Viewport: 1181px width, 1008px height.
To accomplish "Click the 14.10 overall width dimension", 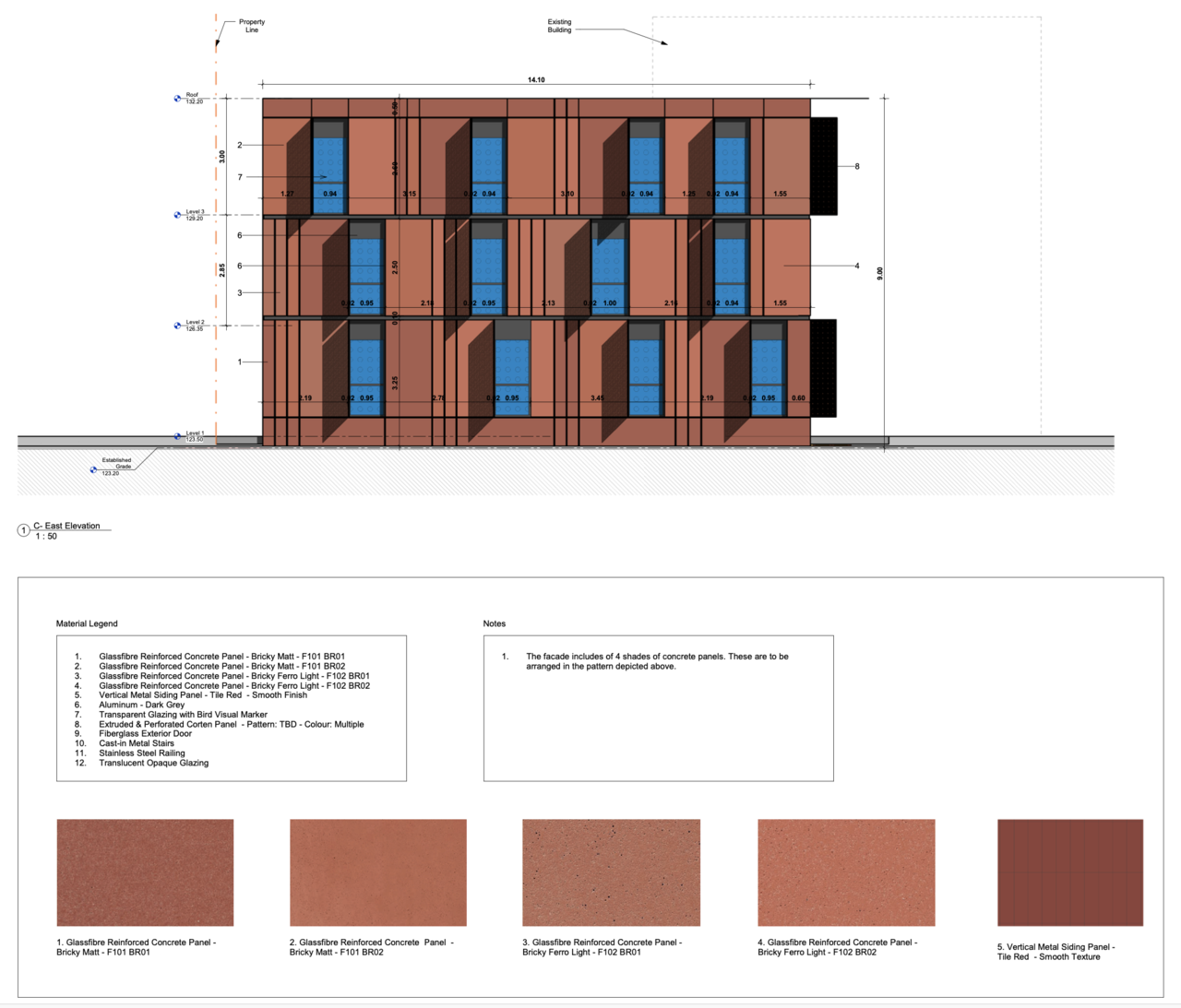I will pos(536,80).
